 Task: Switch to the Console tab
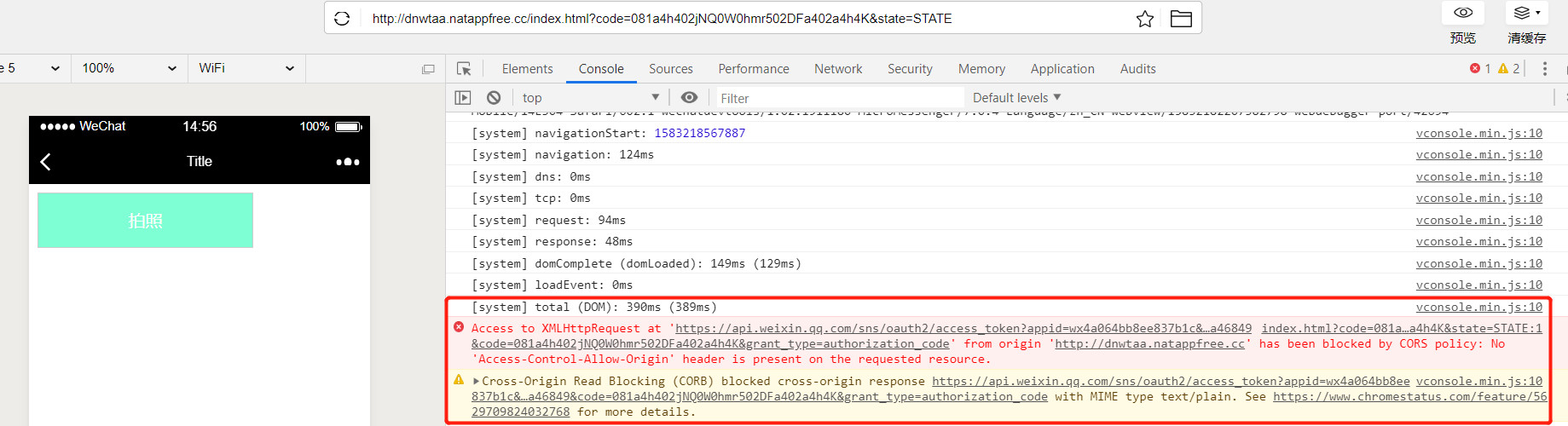pos(601,69)
